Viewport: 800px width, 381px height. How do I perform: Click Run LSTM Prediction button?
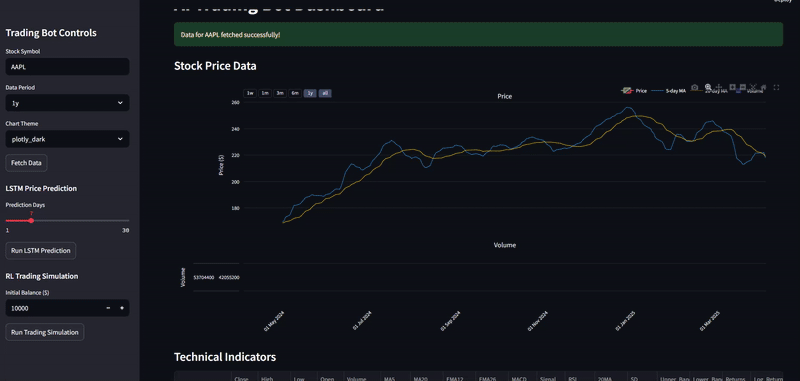41,250
